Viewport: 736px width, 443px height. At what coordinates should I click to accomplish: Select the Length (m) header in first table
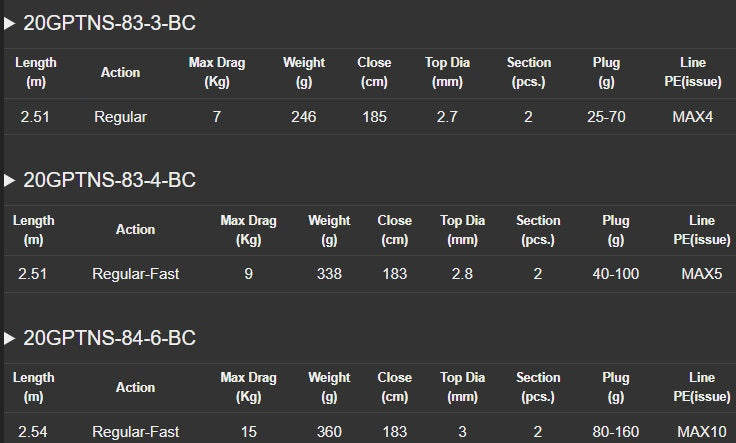[x=36, y=72]
